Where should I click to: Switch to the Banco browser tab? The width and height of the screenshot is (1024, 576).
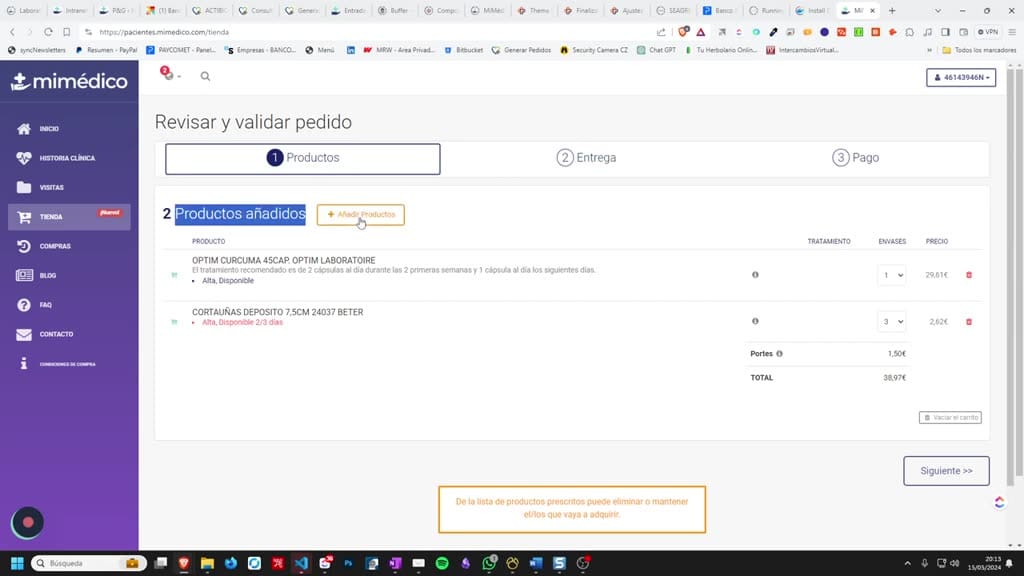coord(718,10)
